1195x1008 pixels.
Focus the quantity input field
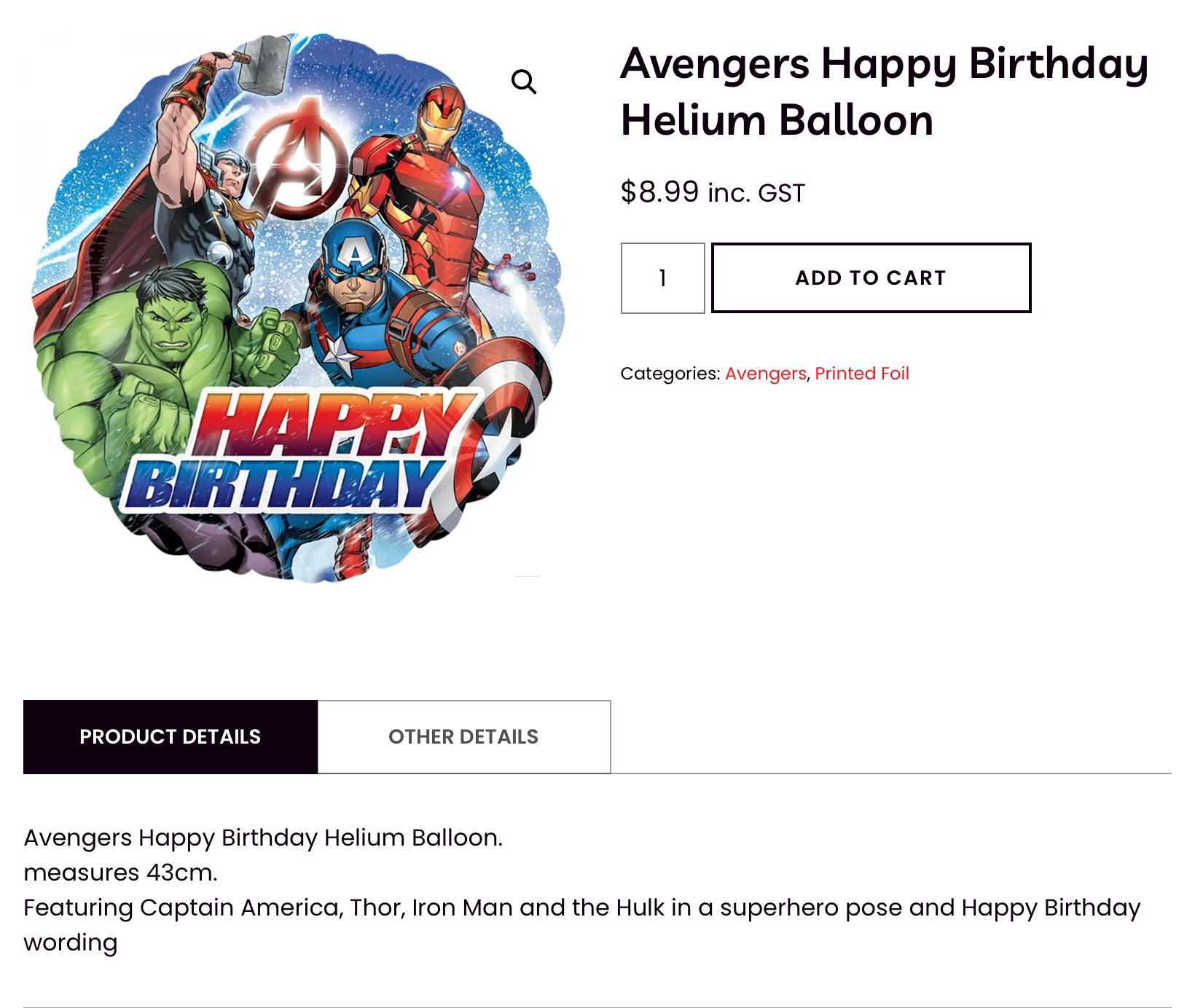[x=662, y=278]
